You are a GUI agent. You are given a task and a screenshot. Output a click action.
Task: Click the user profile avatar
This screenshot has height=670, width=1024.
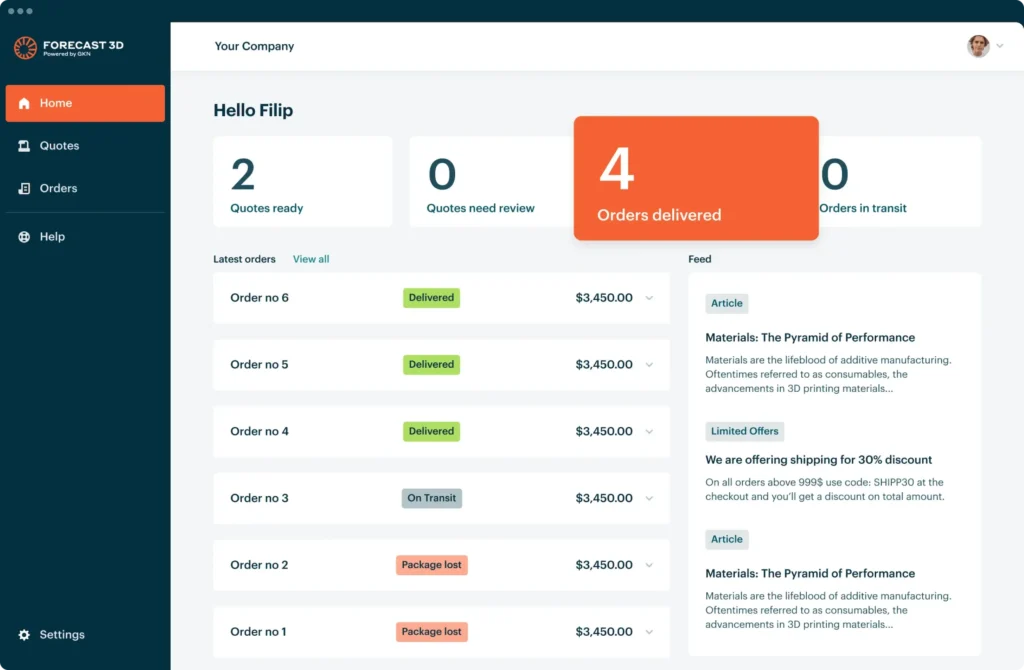click(x=978, y=46)
